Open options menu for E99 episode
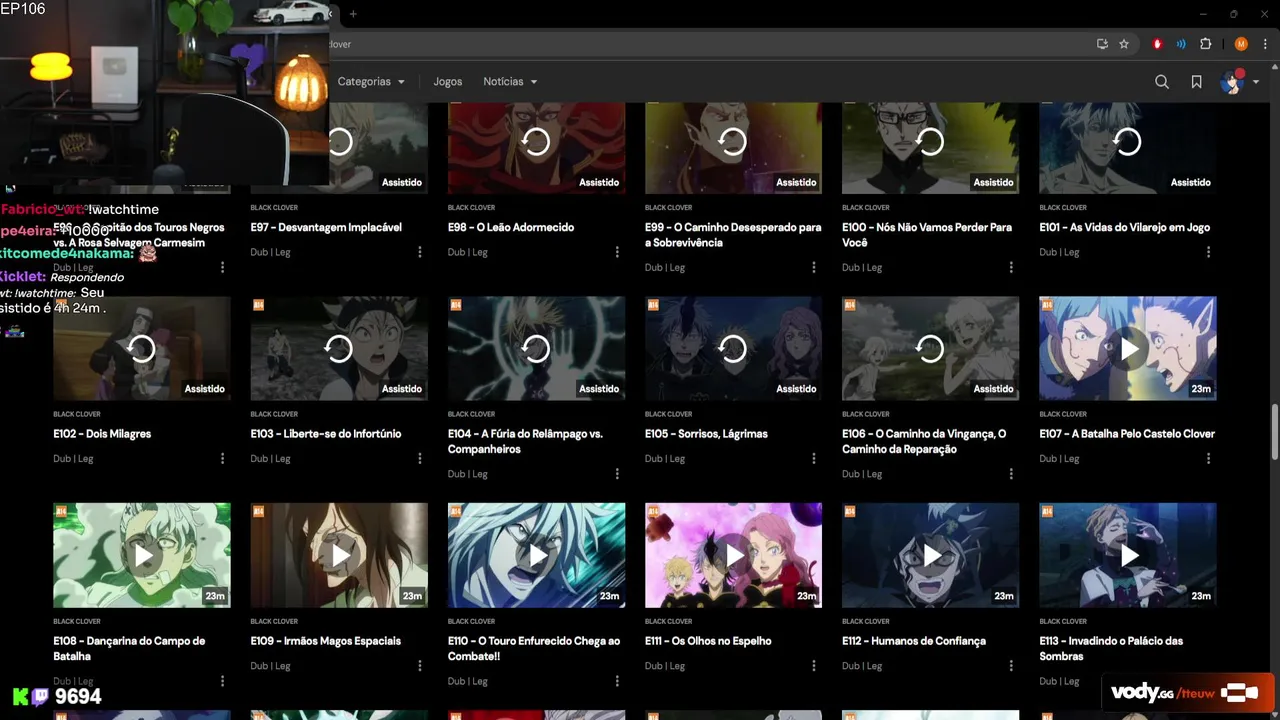The image size is (1280, 720). (814, 267)
